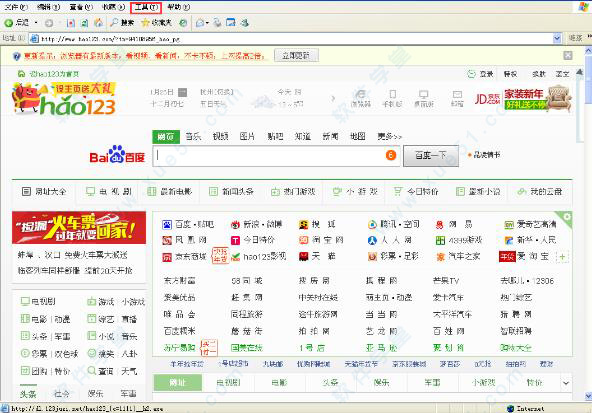592x413 pixels.
Task: Click the grey Forward arrow icon
Action: [49, 23]
